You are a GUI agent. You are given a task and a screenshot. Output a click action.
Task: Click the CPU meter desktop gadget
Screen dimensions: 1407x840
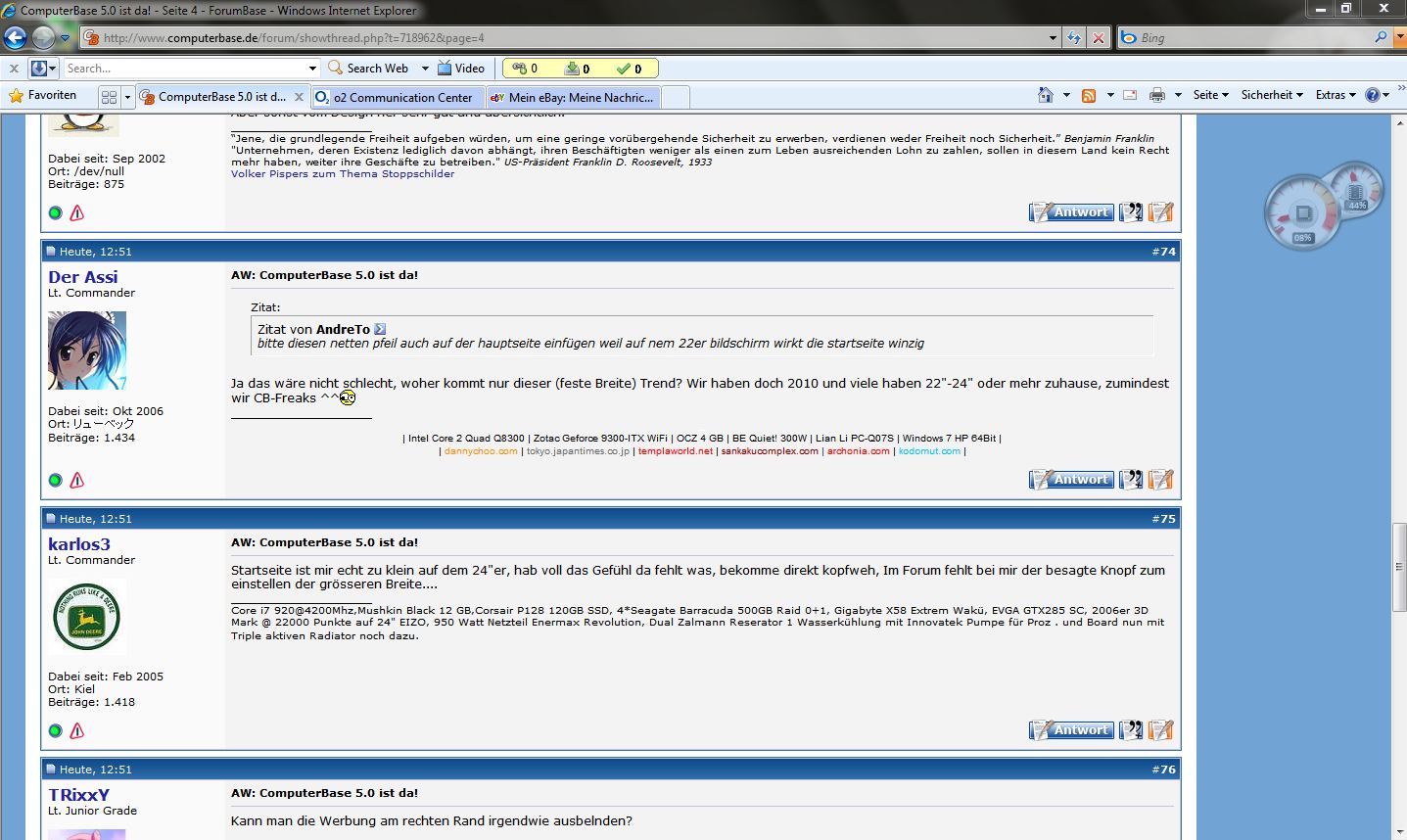[x=1301, y=211]
